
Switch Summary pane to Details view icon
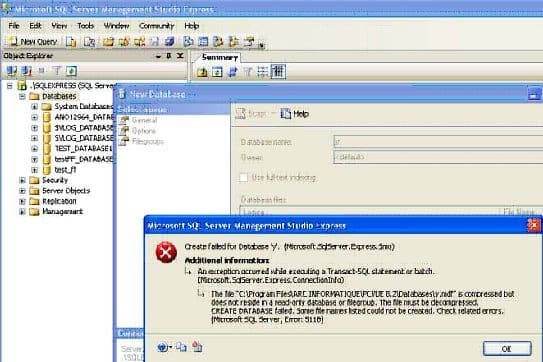pyautogui.click(x=278, y=72)
